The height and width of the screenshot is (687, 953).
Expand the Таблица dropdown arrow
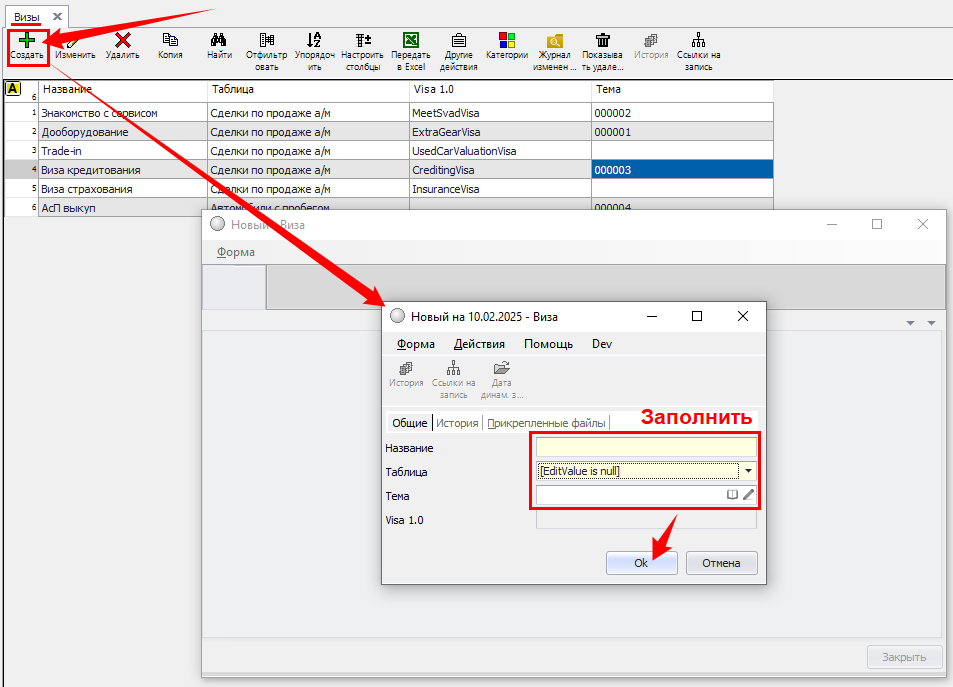[x=748, y=471]
